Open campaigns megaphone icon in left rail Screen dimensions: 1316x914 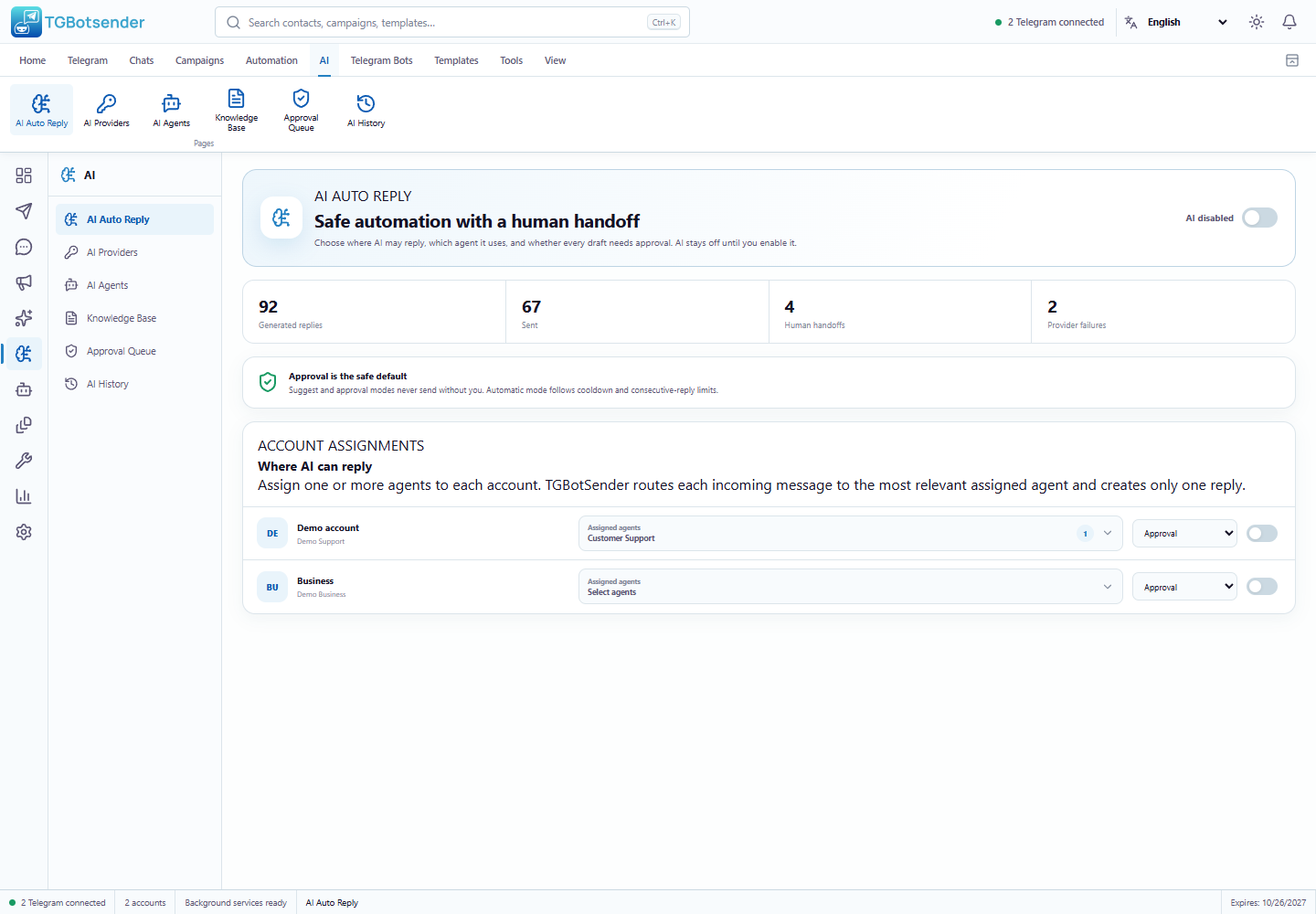[x=24, y=282]
